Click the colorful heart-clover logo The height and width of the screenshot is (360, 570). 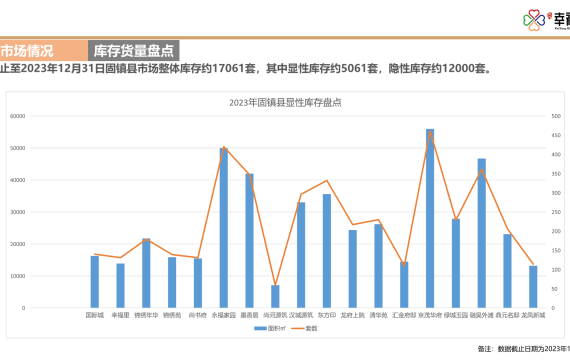click(x=534, y=20)
